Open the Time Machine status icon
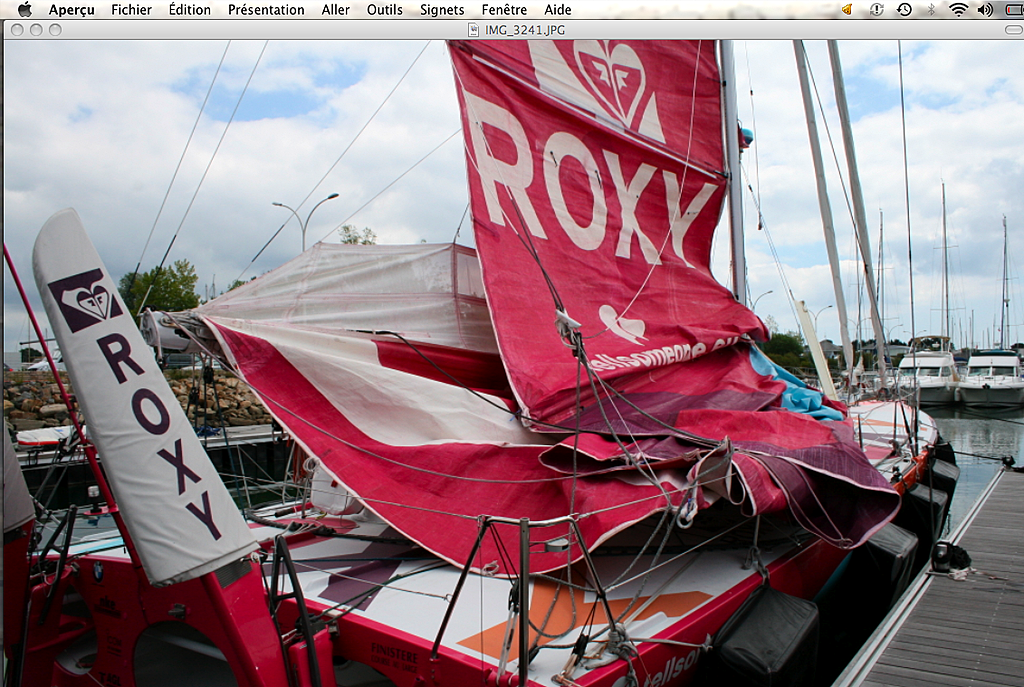1024x687 pixels. tap(904, 9)
